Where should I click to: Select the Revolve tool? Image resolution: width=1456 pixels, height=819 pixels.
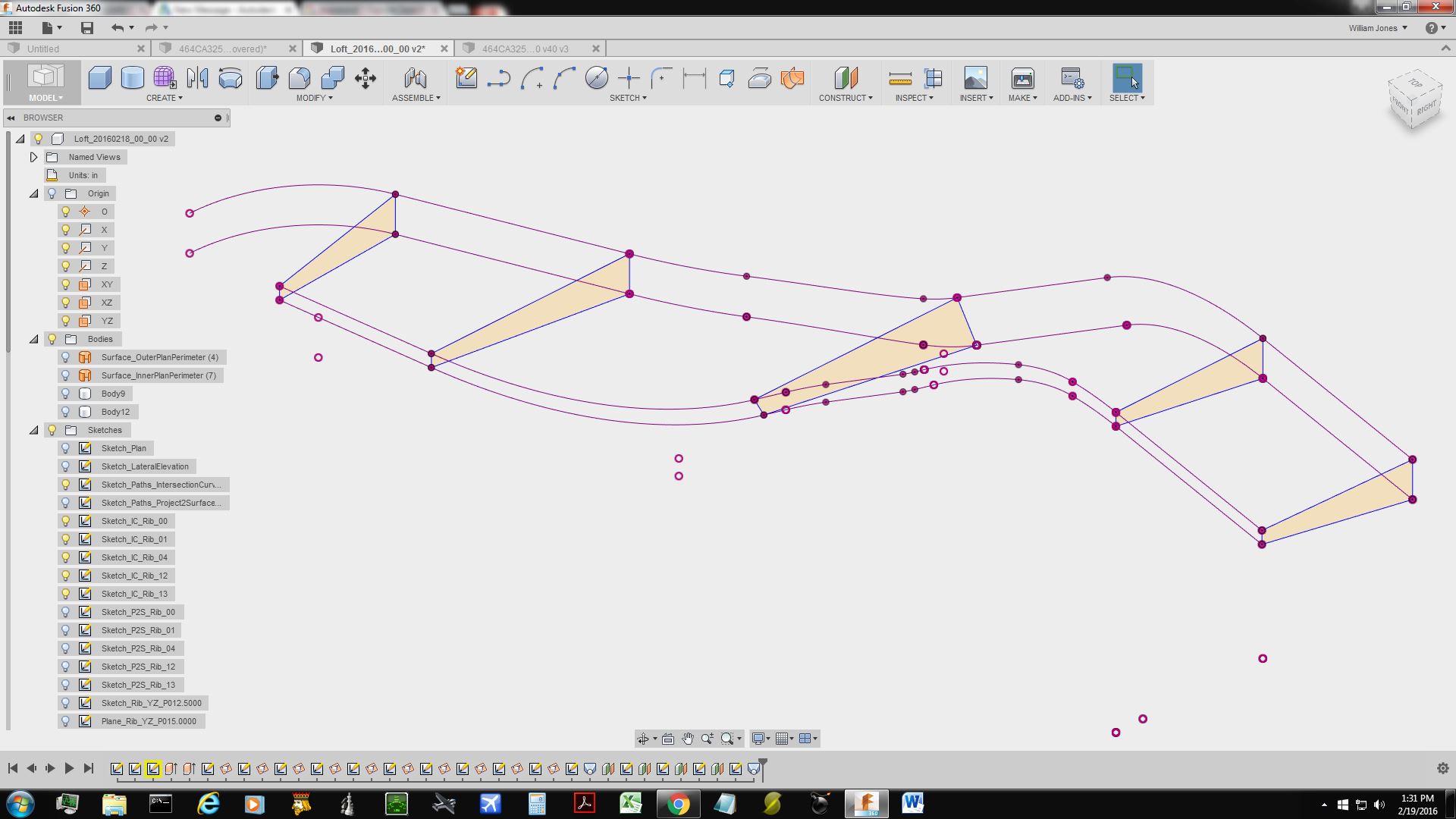133,77
